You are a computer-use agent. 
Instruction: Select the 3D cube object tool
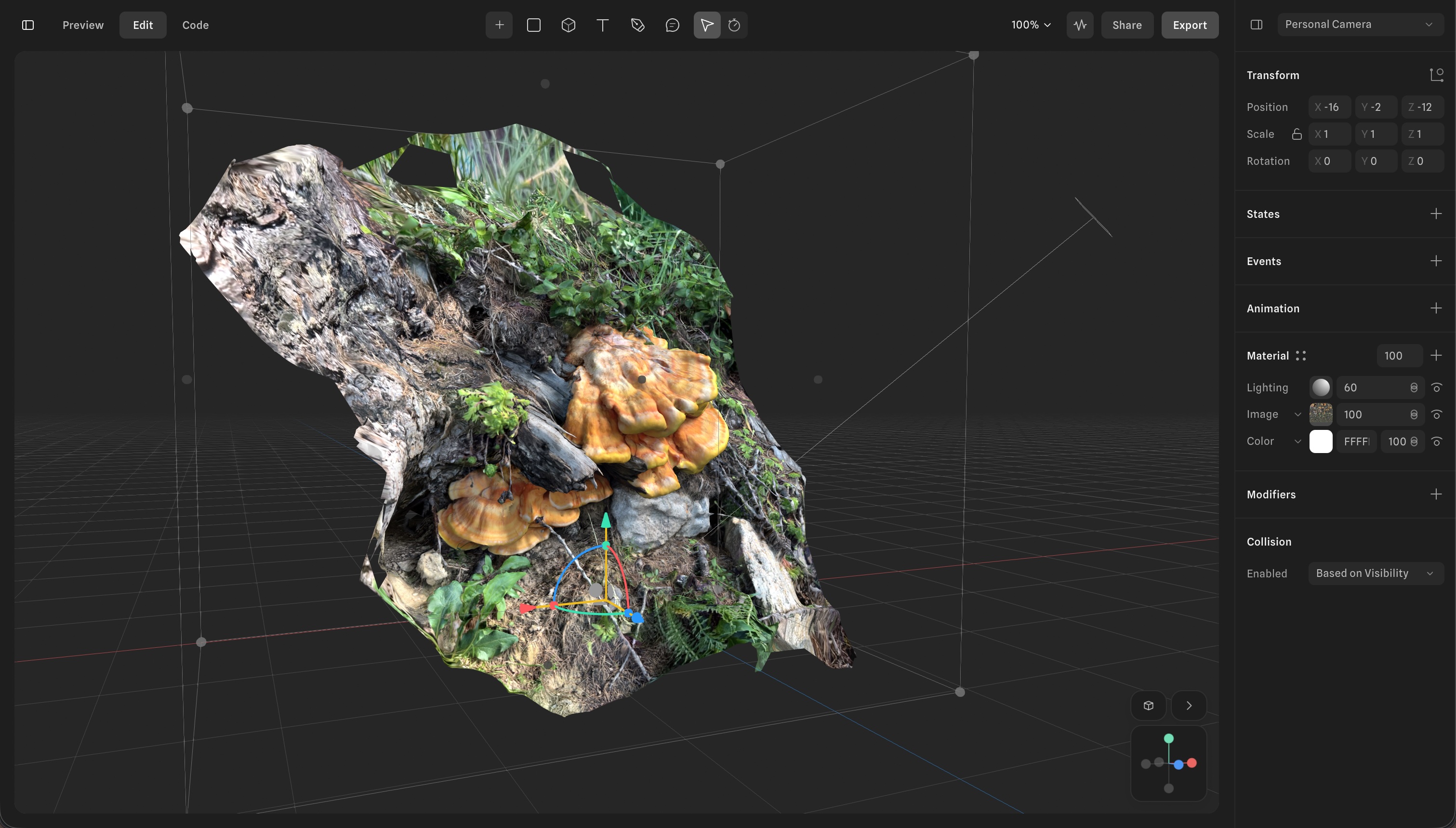[569, 25]
